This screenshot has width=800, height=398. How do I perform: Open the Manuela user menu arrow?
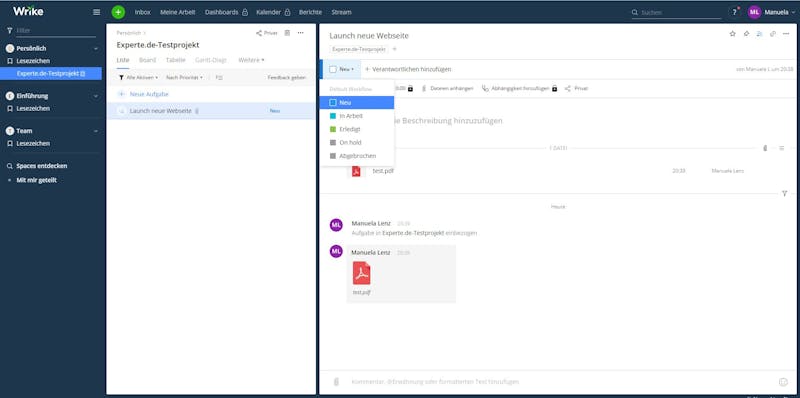pyautogui.click(x=794, y=12)
